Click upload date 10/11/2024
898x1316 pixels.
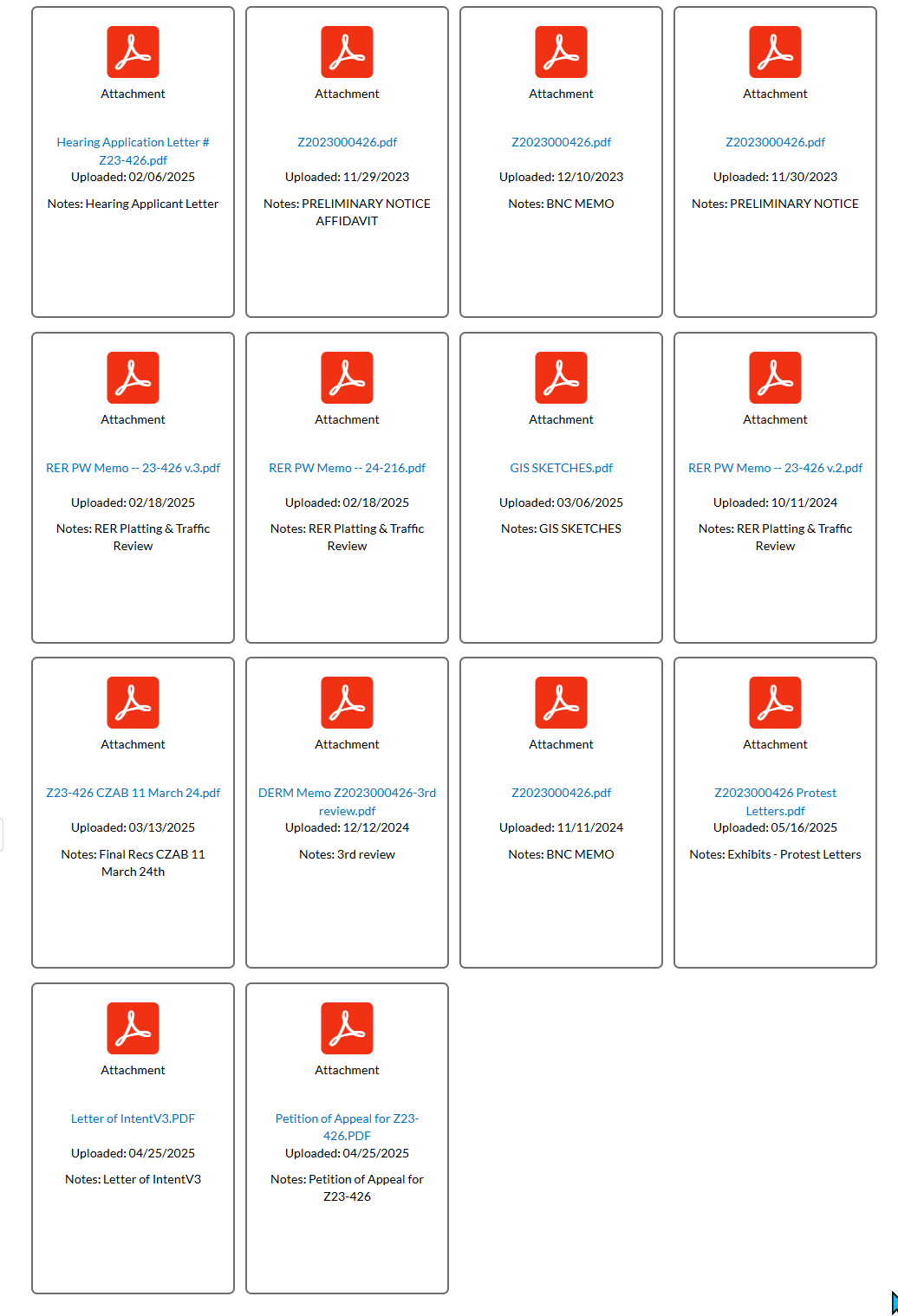click(x=804, y=502)
